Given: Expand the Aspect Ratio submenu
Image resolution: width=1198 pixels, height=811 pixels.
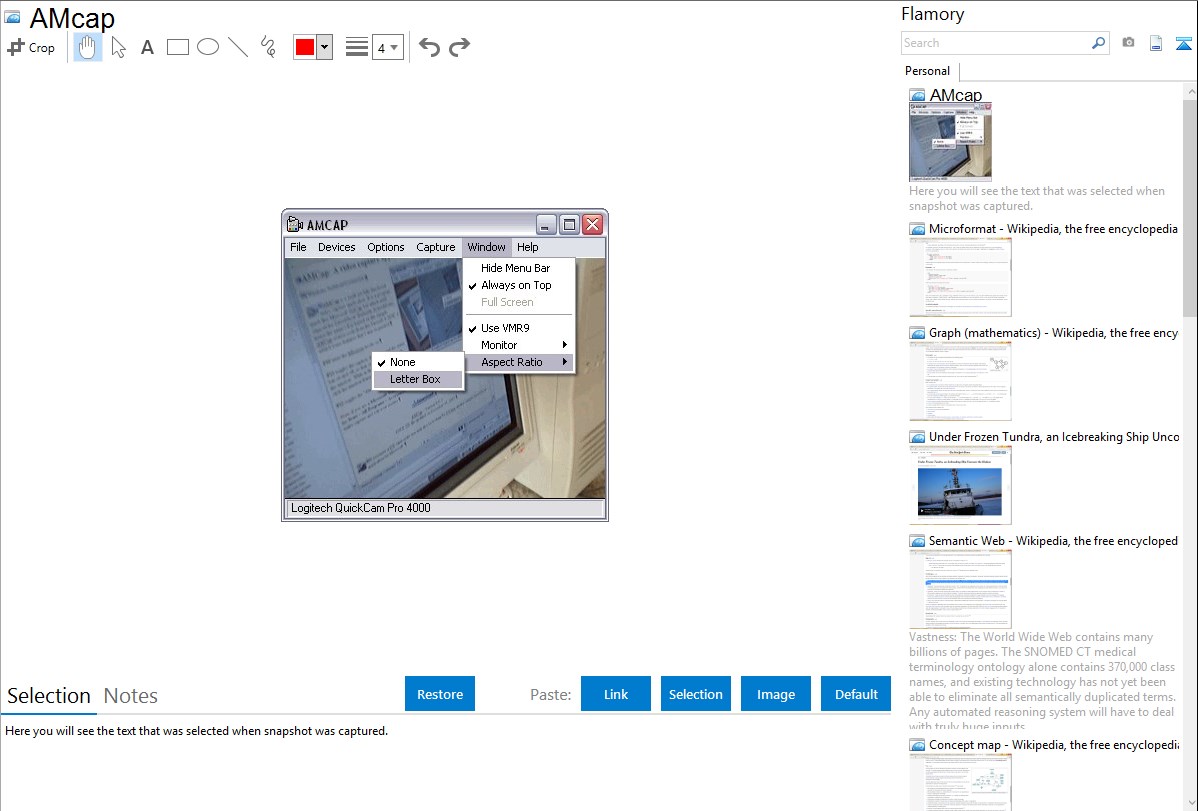Looking at the screenshot, I should 519,362.
